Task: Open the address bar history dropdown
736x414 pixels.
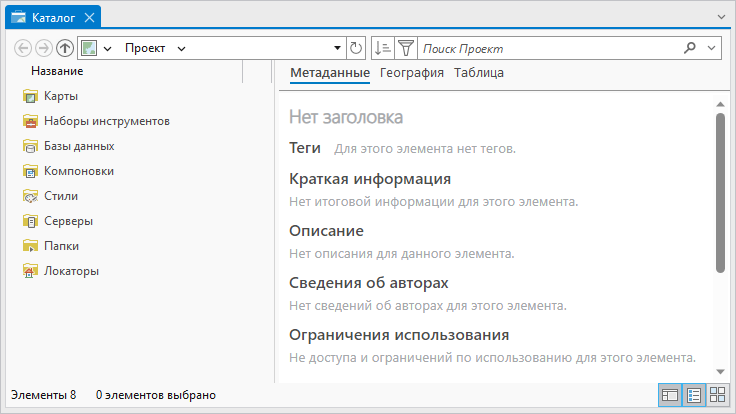Action: (x=337, y=48)
